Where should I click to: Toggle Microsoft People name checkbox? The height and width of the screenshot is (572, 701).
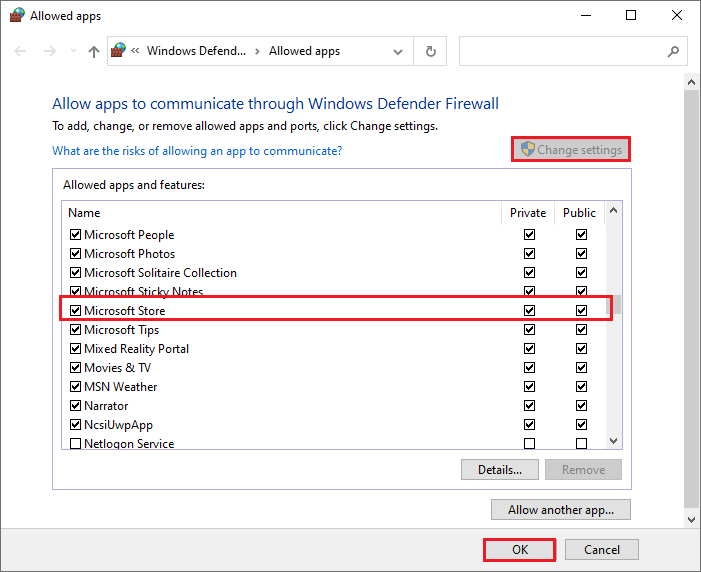(76, 234)
